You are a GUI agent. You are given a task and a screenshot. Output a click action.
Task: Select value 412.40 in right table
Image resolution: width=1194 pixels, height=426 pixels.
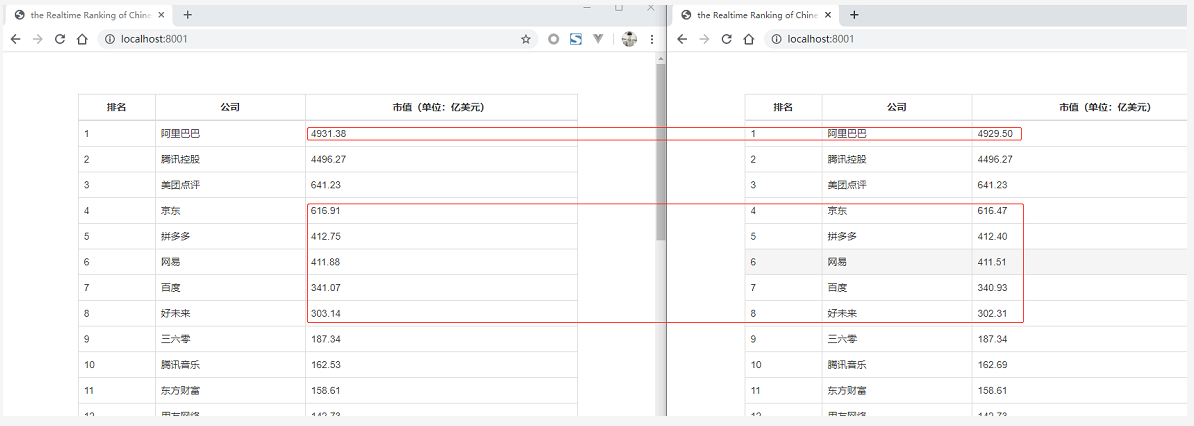point(992,236)
